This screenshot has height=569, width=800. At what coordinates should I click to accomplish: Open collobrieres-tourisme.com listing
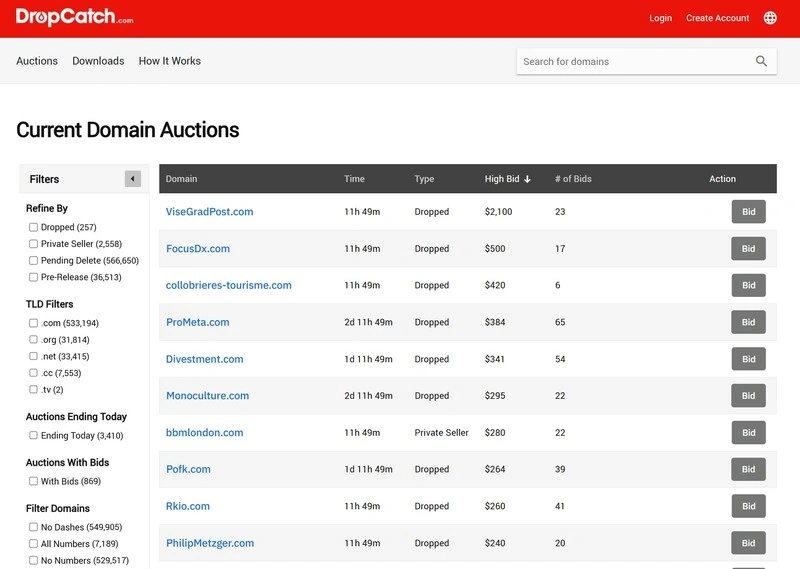click(229, 285)
